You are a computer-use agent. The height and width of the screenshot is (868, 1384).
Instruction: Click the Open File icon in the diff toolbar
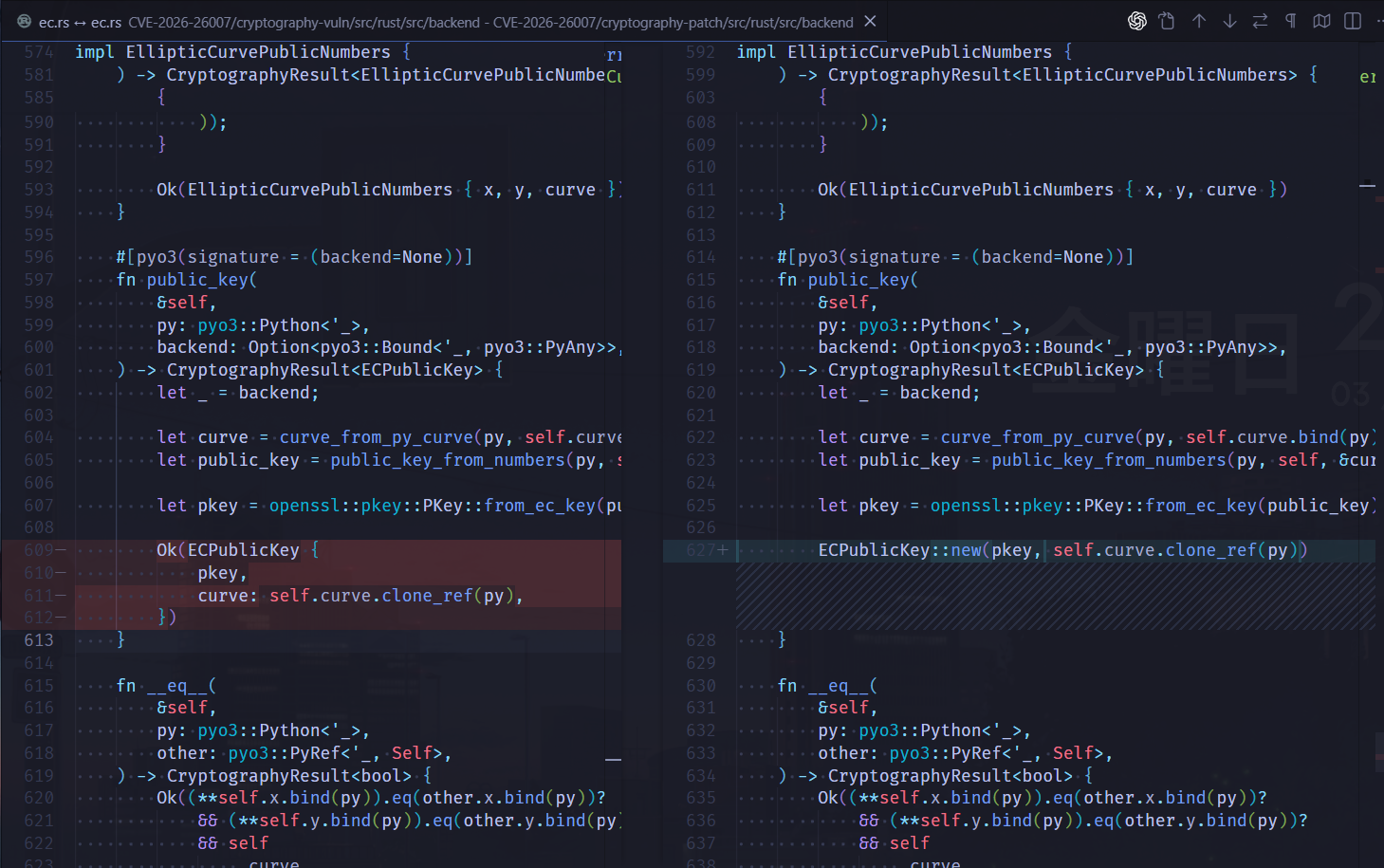1167,20
